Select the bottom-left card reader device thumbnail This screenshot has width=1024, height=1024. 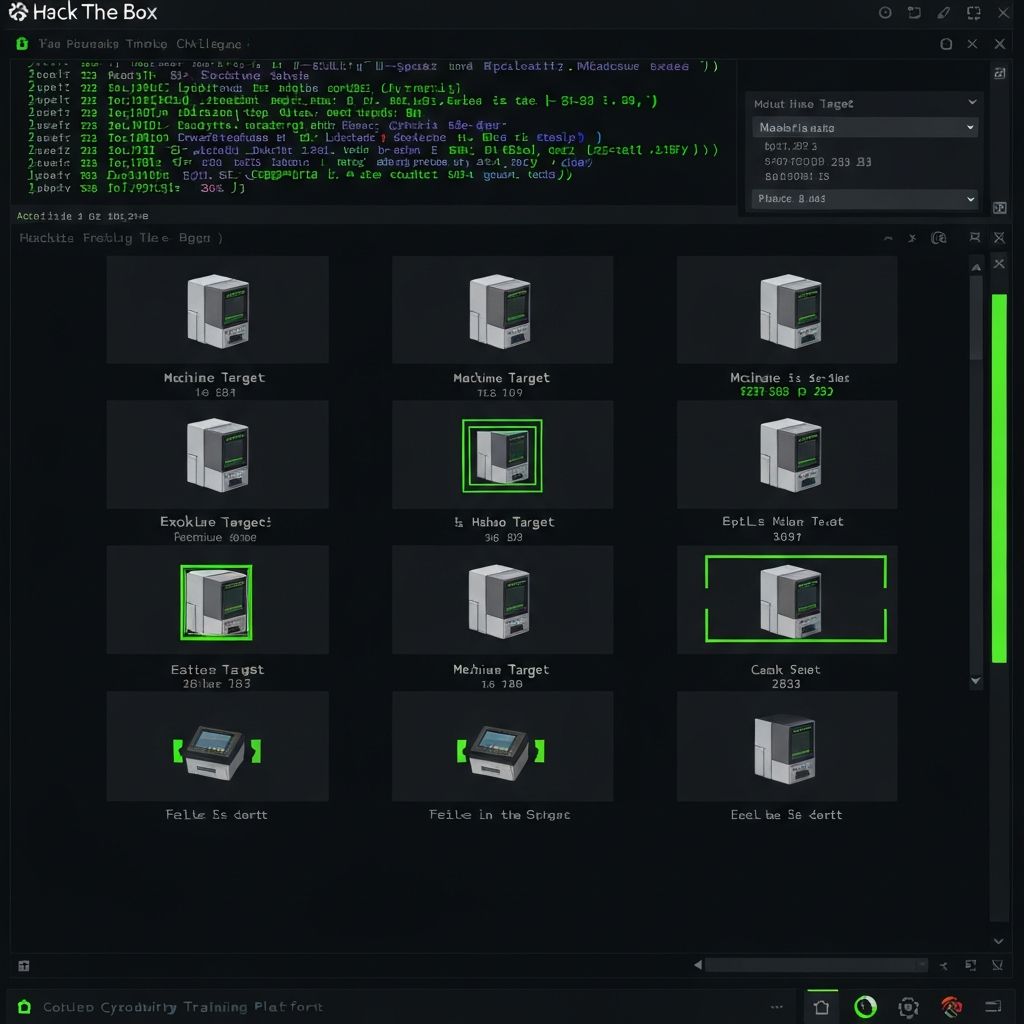click(x=217, y=749)
